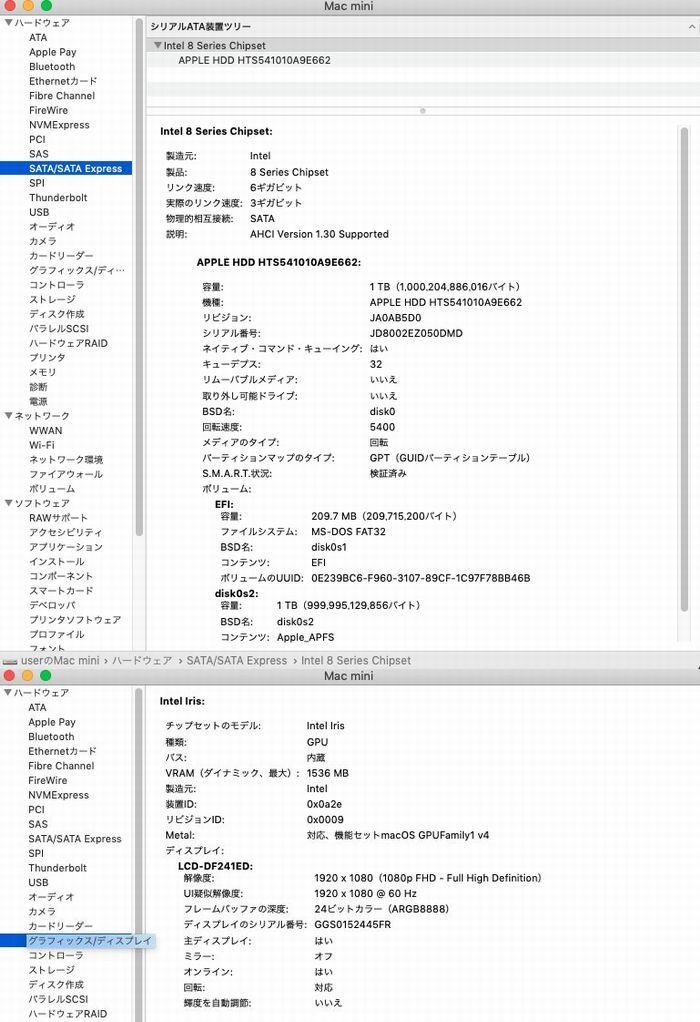Select ボリューム under ネットワーク
The width and height of the screenshot is (700, 1022).
(x=52, y=489)
